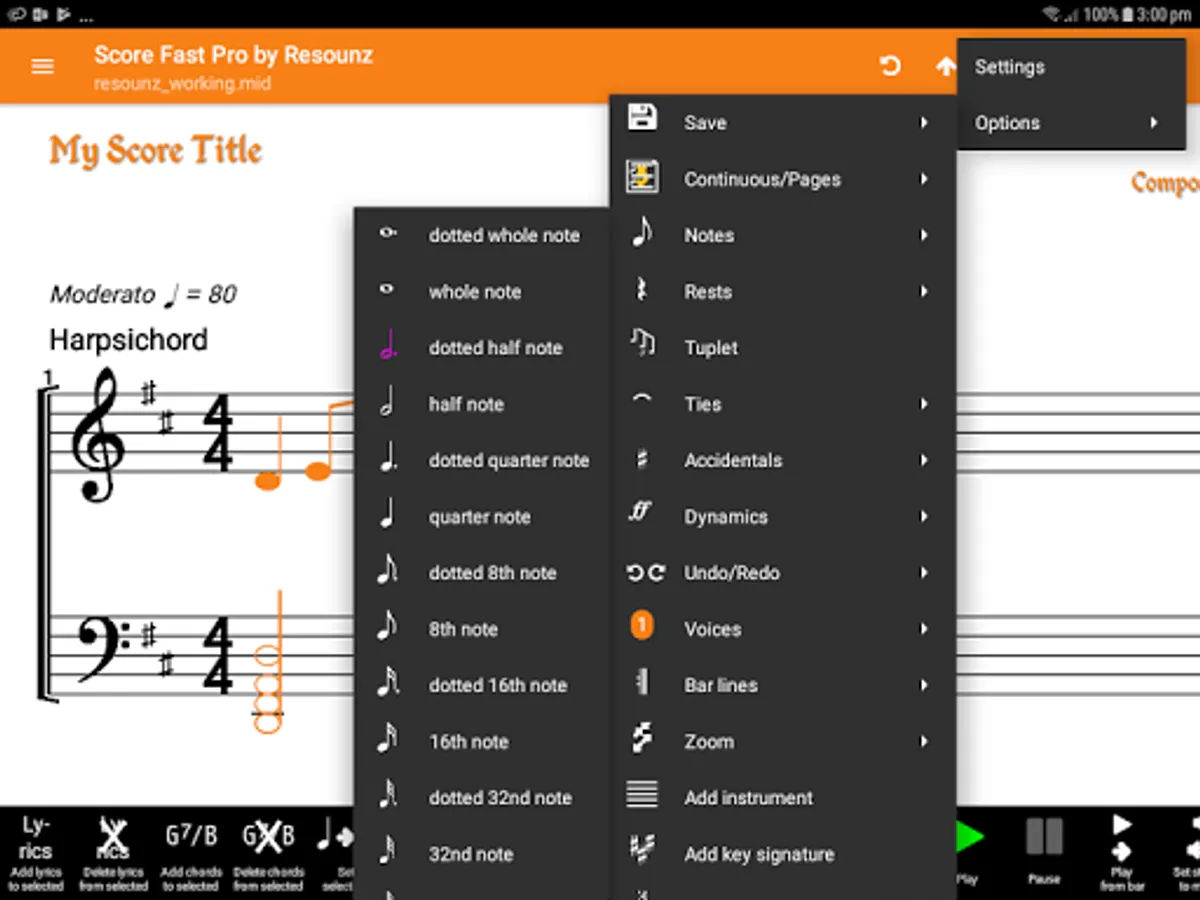This screenshot has height=900, width=1200.
Task: Delete lyrics from selected notes
Action: [x=113, y=853]
